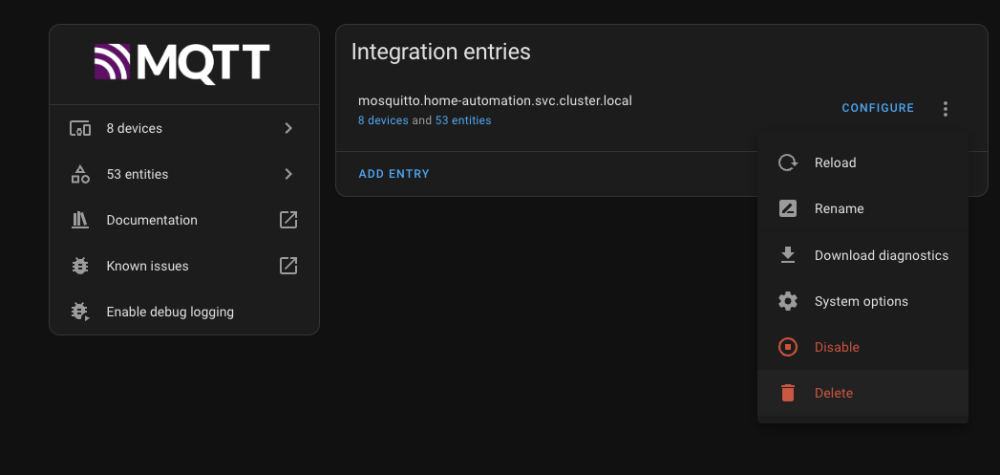The image size is (1000, 475).
Task: Click the Known issues bug icon
Action: 80,266
